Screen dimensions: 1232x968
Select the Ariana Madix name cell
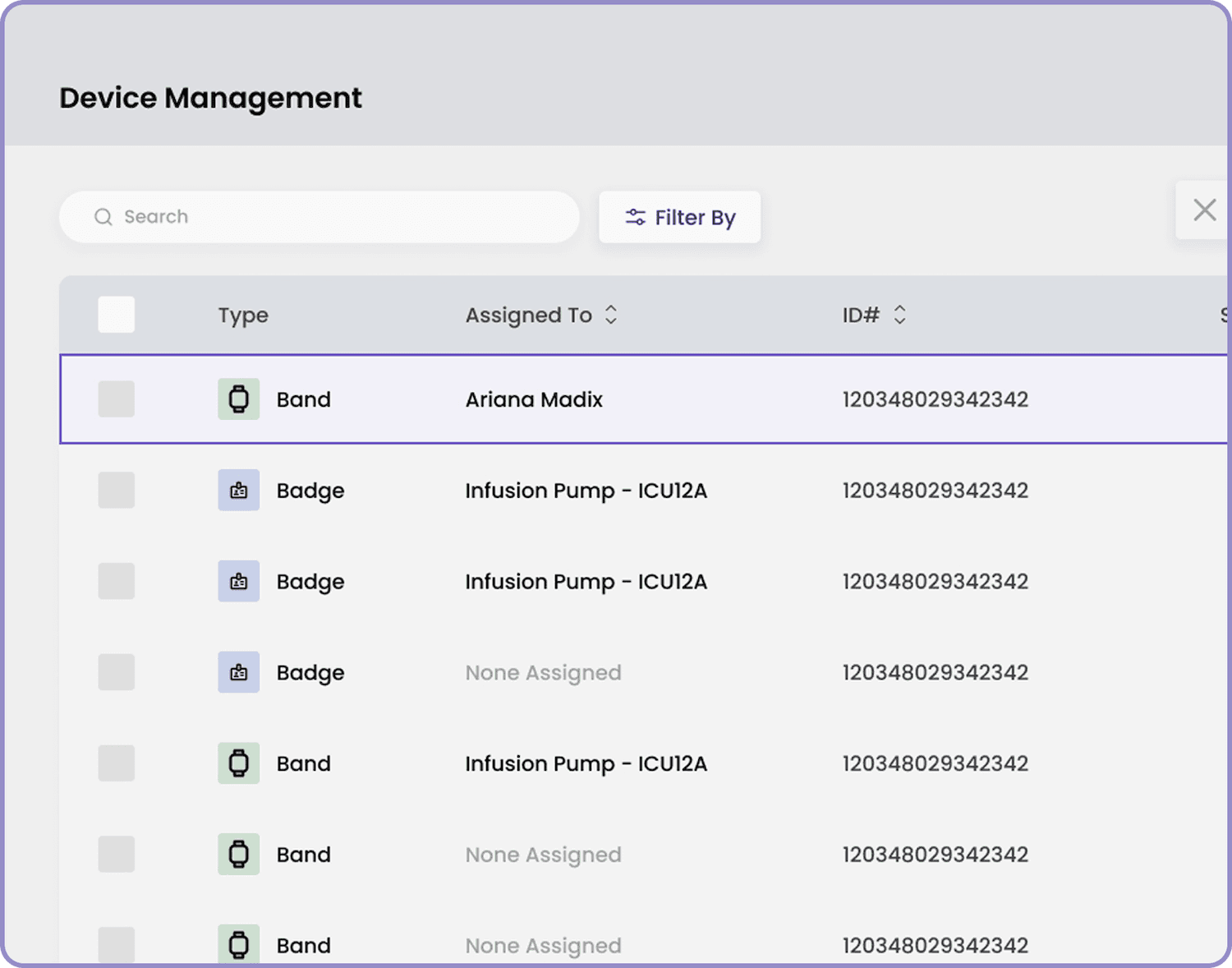click(x=534, y=399)
